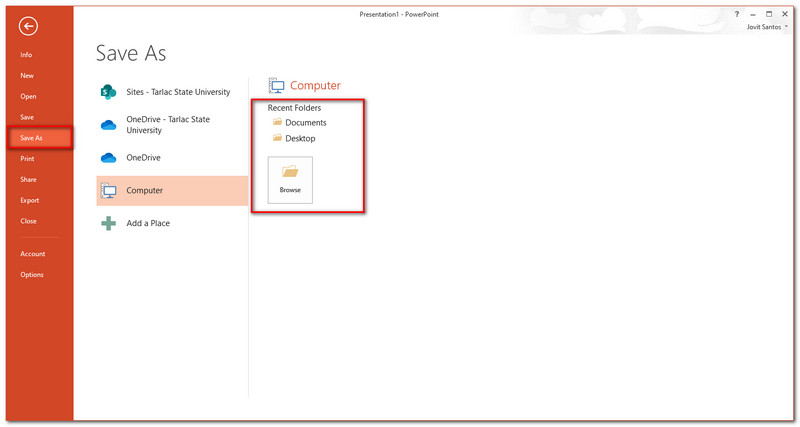The width and height of the screenshot is (800, 427).
Task: Minimize the PowerPoint window
Action: (x=753, y=14)
